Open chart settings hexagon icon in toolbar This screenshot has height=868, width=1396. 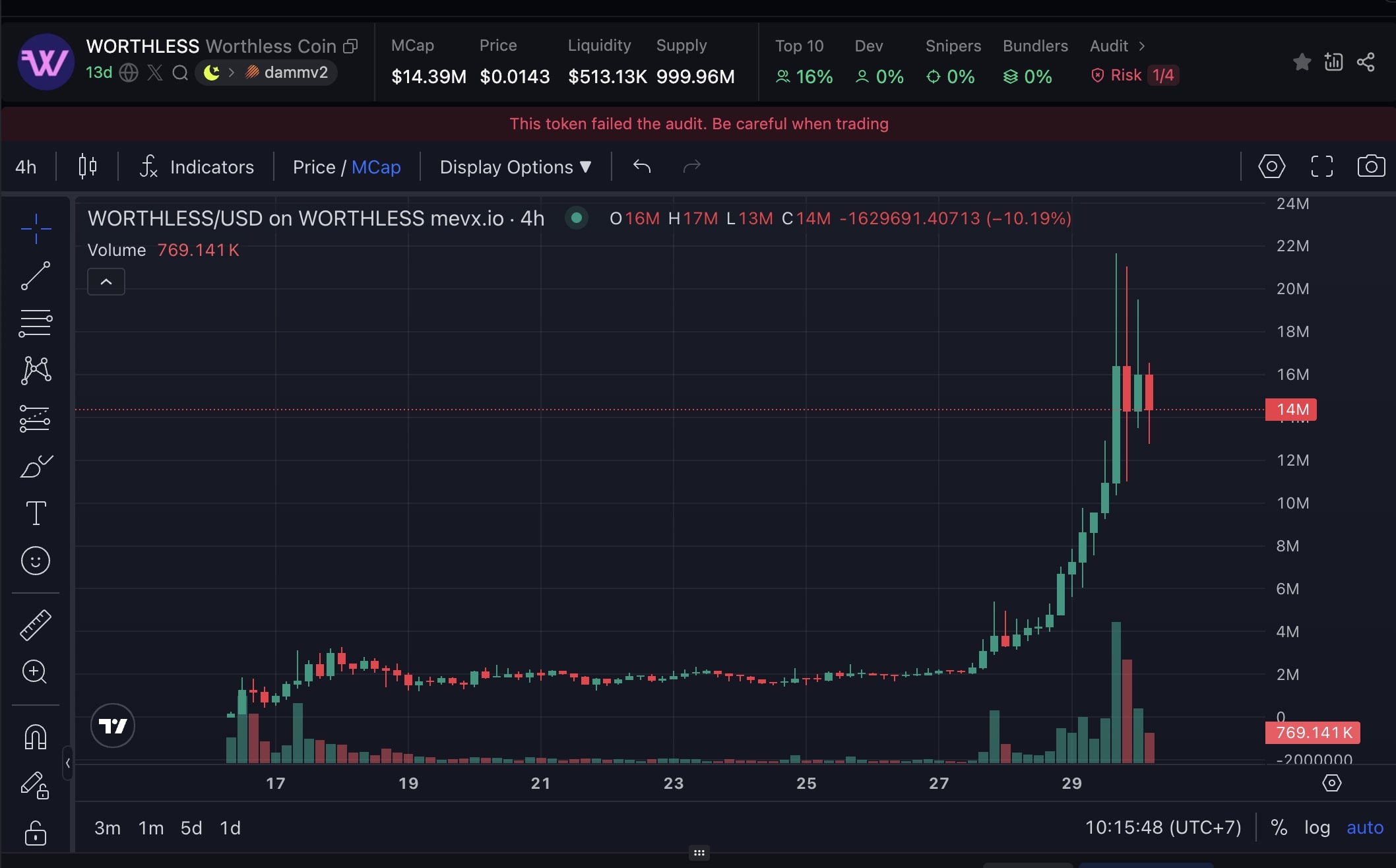(1271, 166)
